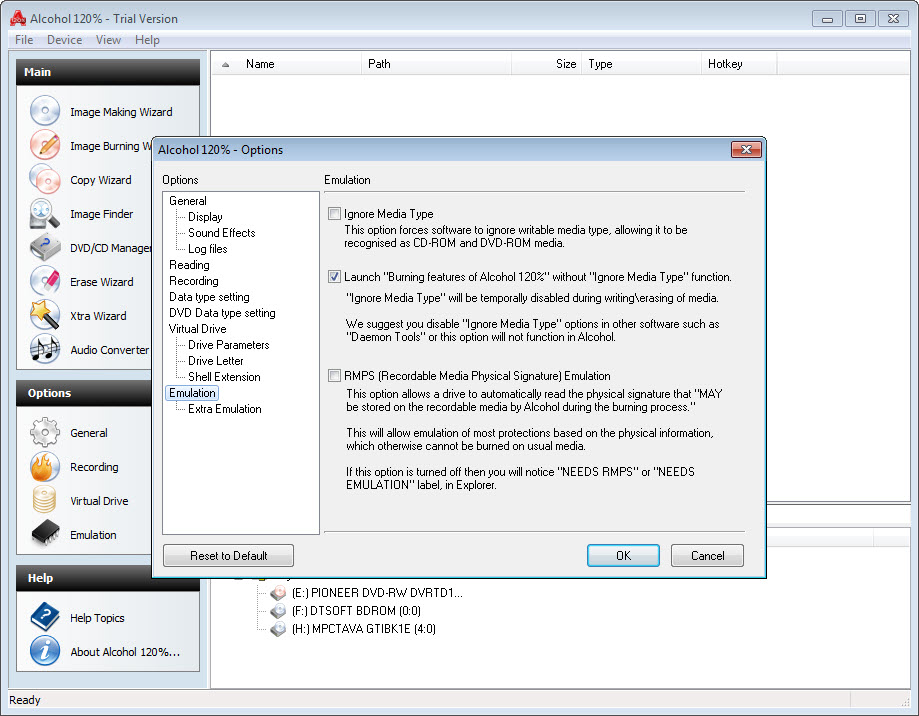Viewport: 919px width, 716px height.
Task: Select the E: PIONEER DVD-RW drive icon
Action: pos(278,593)
